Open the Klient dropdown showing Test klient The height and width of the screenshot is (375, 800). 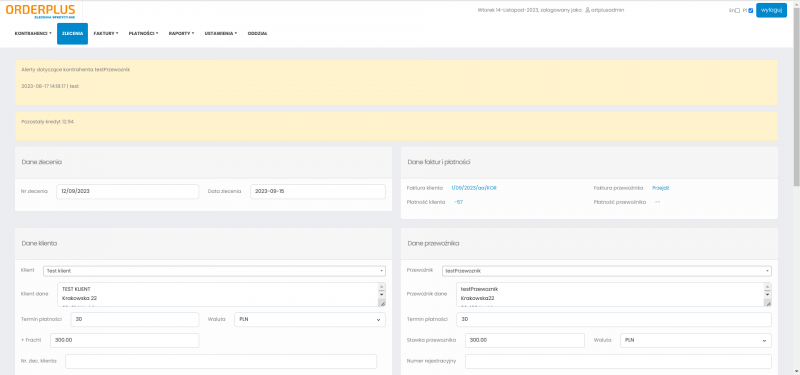[x=214, y=271]
